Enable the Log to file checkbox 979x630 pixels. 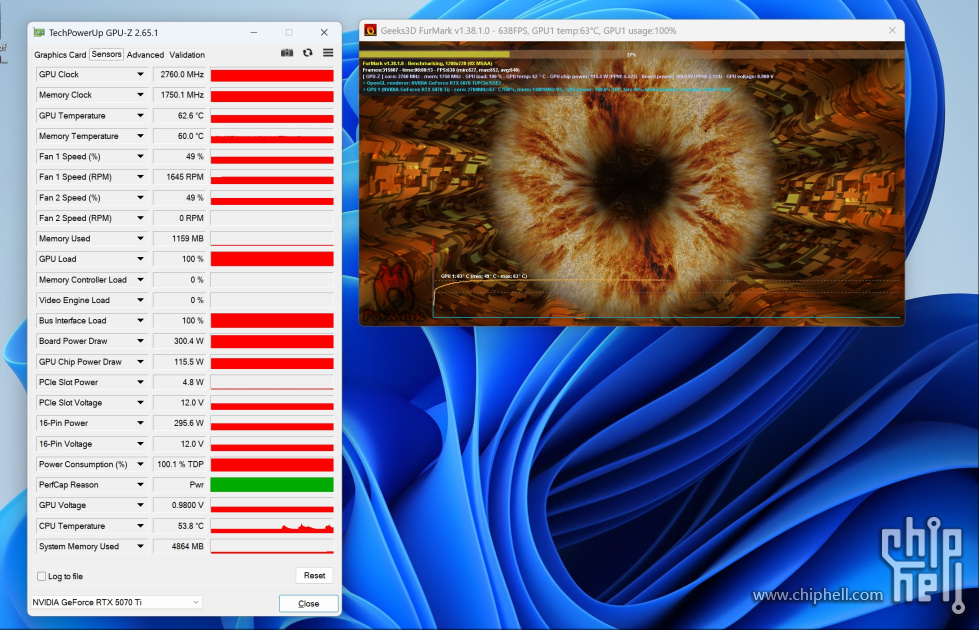click(42, 576)
